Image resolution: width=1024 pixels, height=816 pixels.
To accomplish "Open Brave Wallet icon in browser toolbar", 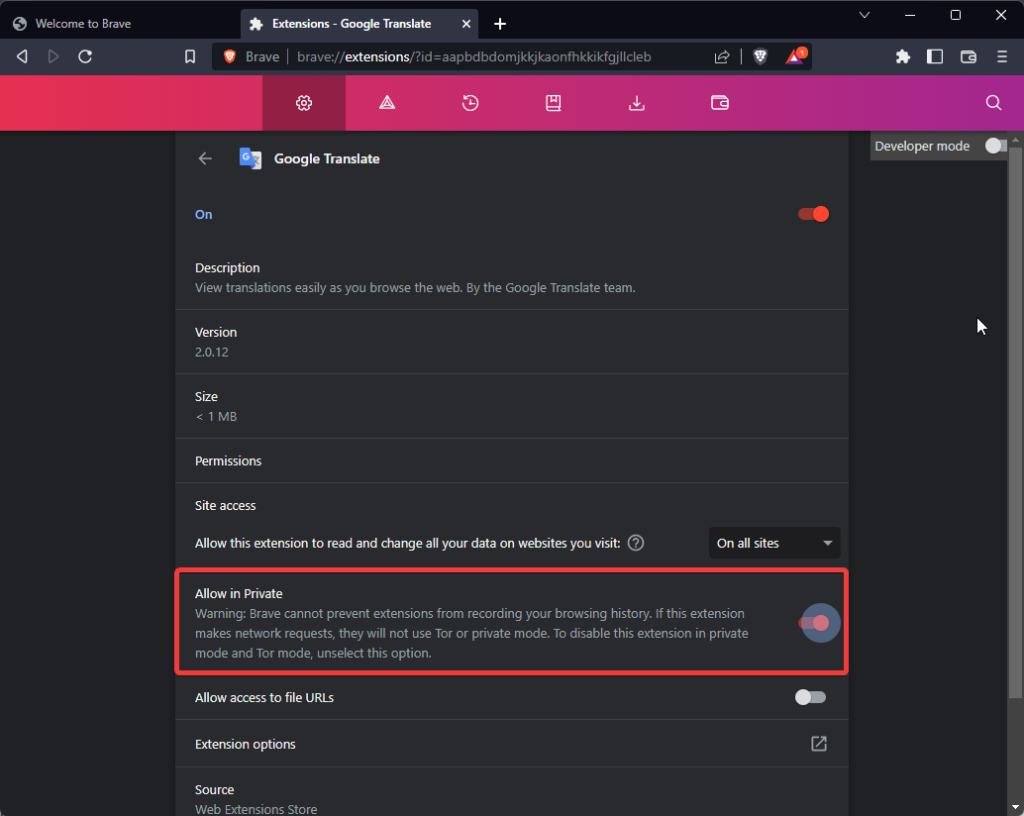I will click(968, 57).
